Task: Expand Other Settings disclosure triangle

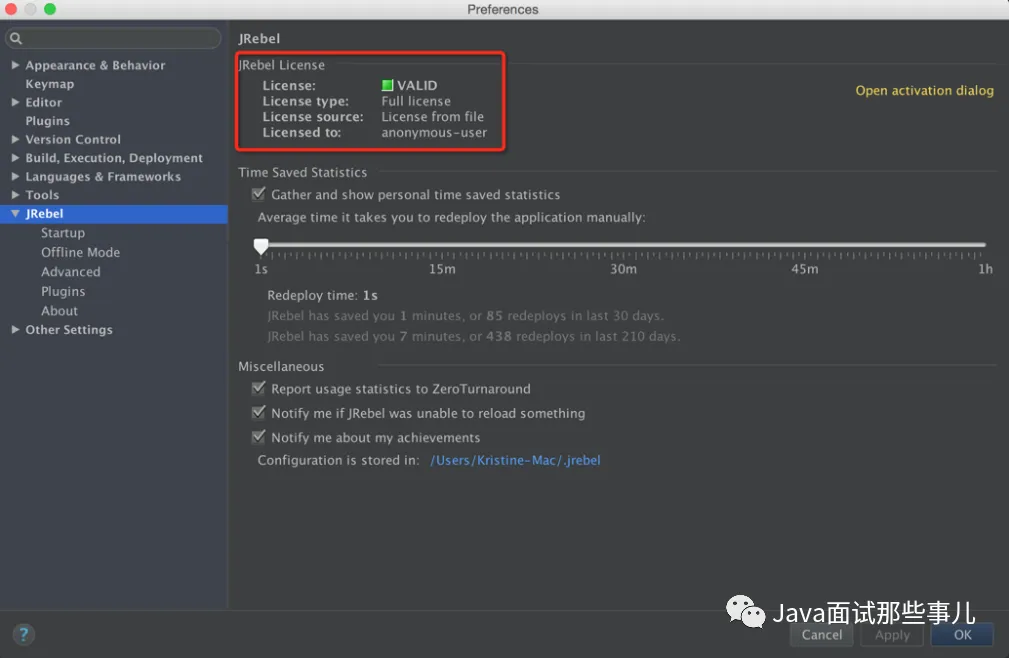Action: tap(15, 329)
